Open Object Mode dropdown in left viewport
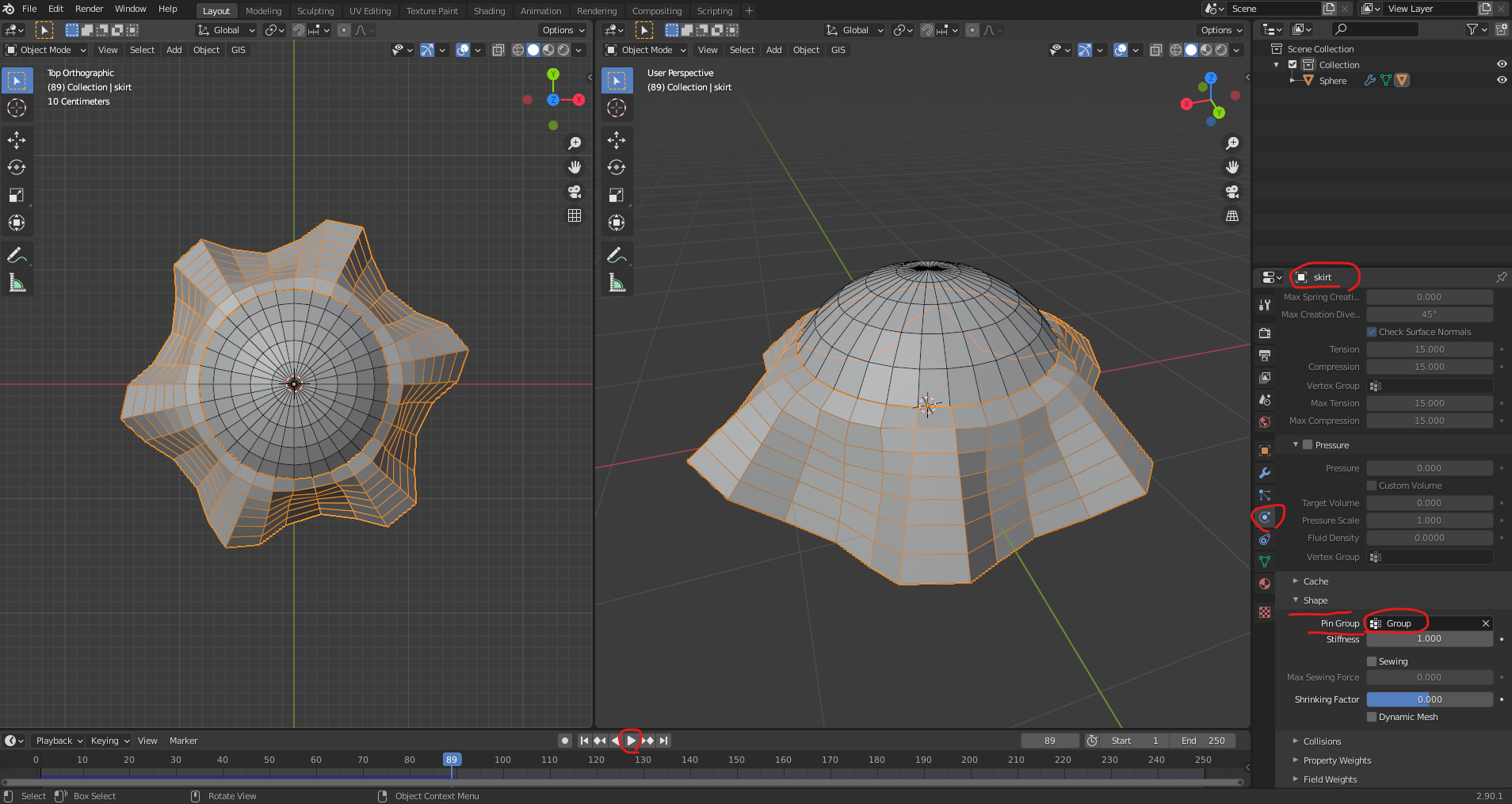This screenshot has width=1512, height=804. (x=46, y=50)
